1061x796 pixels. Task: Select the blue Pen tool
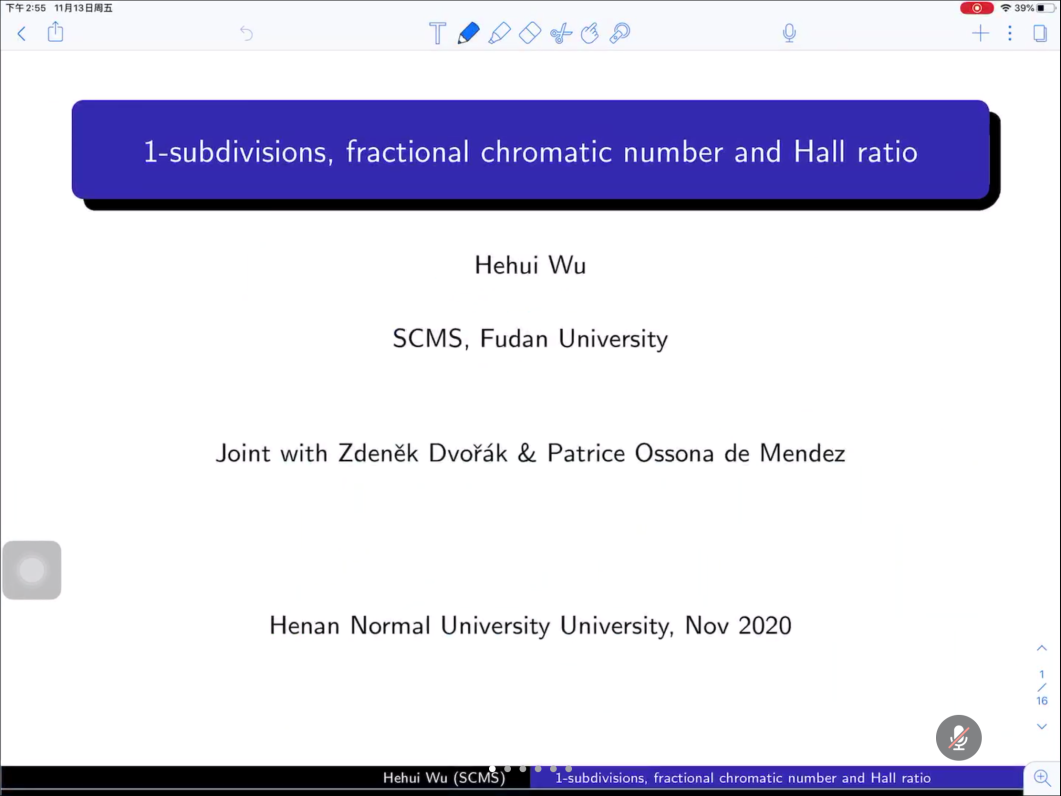pos(468,33)
